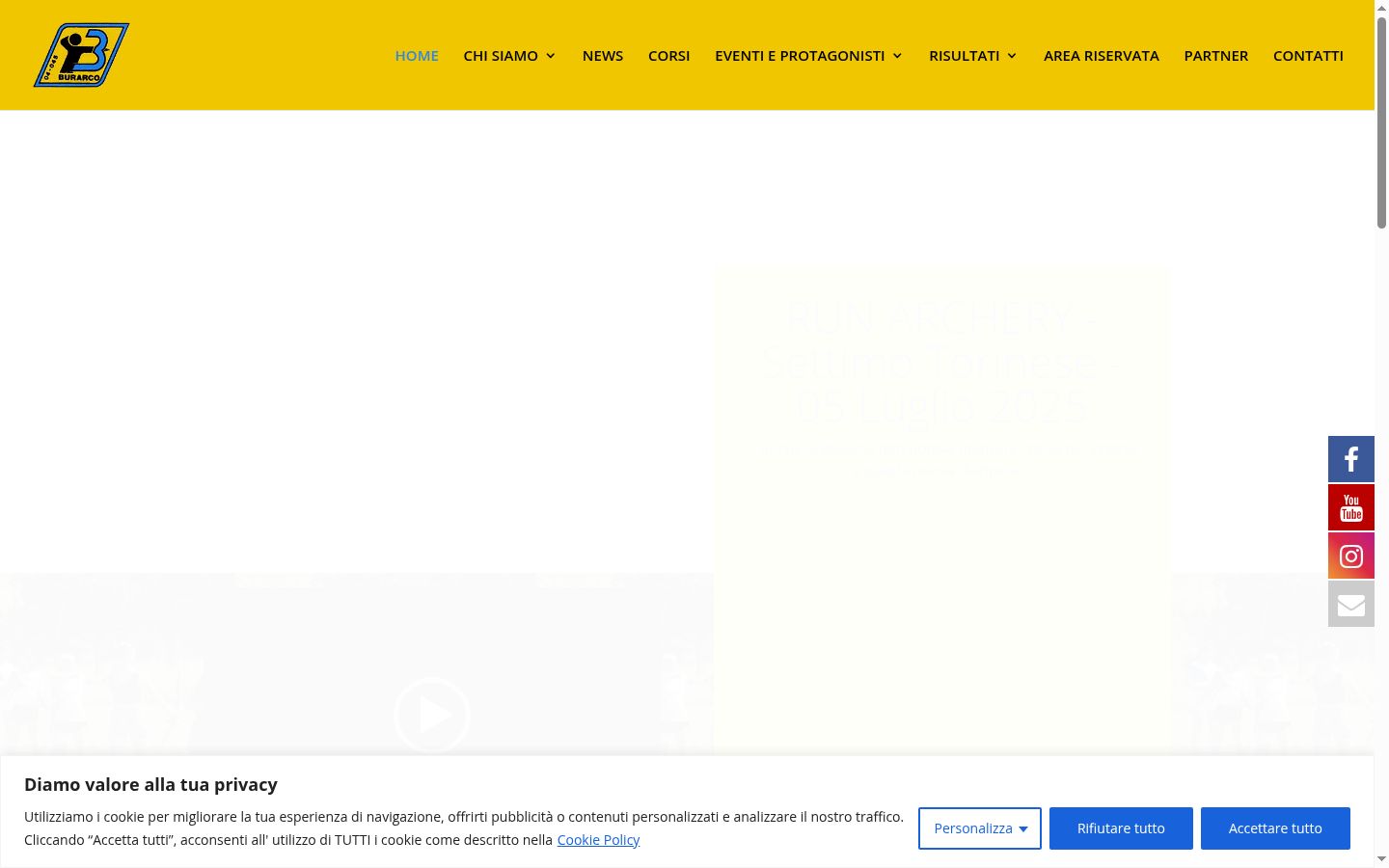
Task: Click the Burarco logo
Action: (x=82, y=55)
